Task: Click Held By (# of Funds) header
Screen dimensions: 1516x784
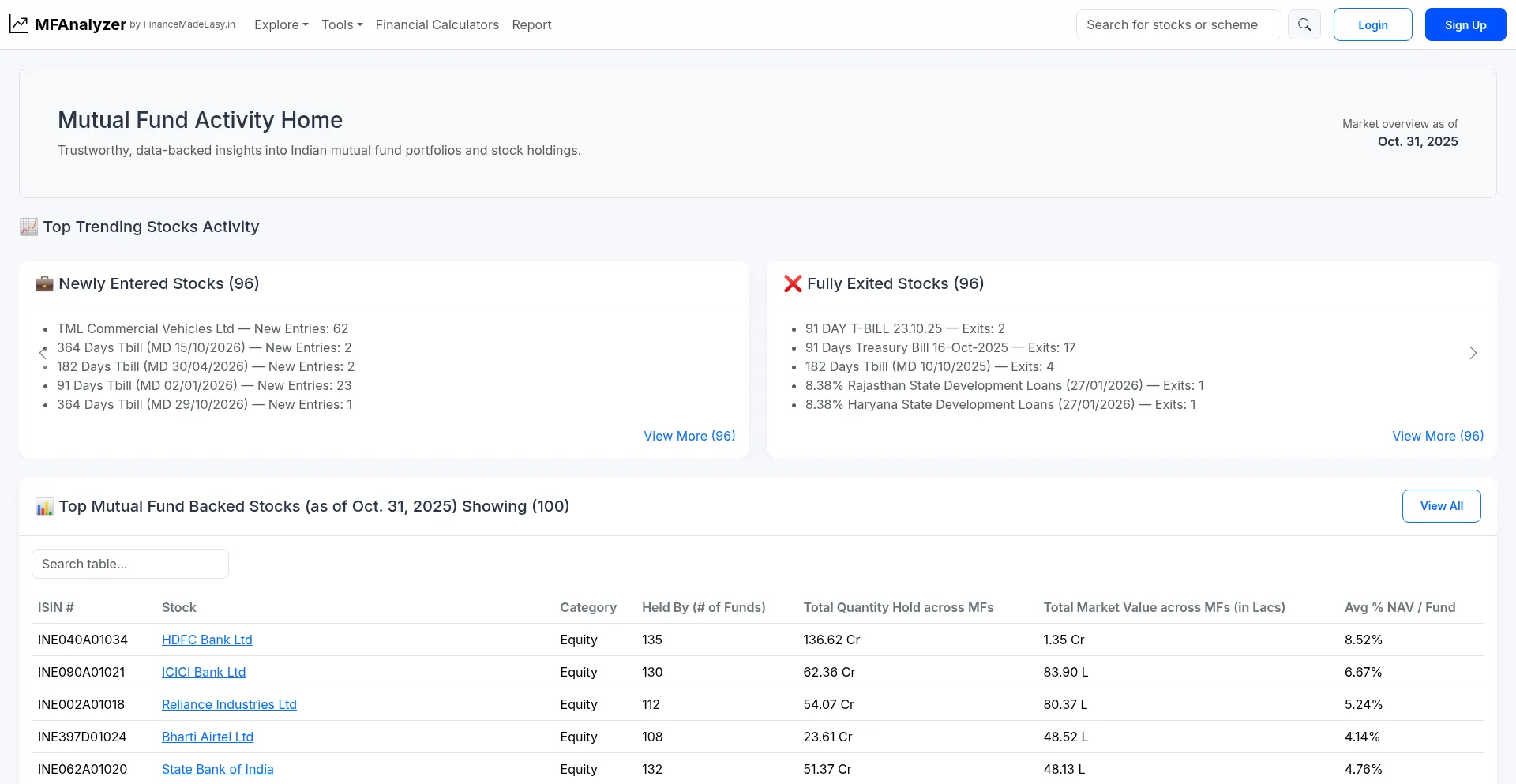Action: [704, 607]
